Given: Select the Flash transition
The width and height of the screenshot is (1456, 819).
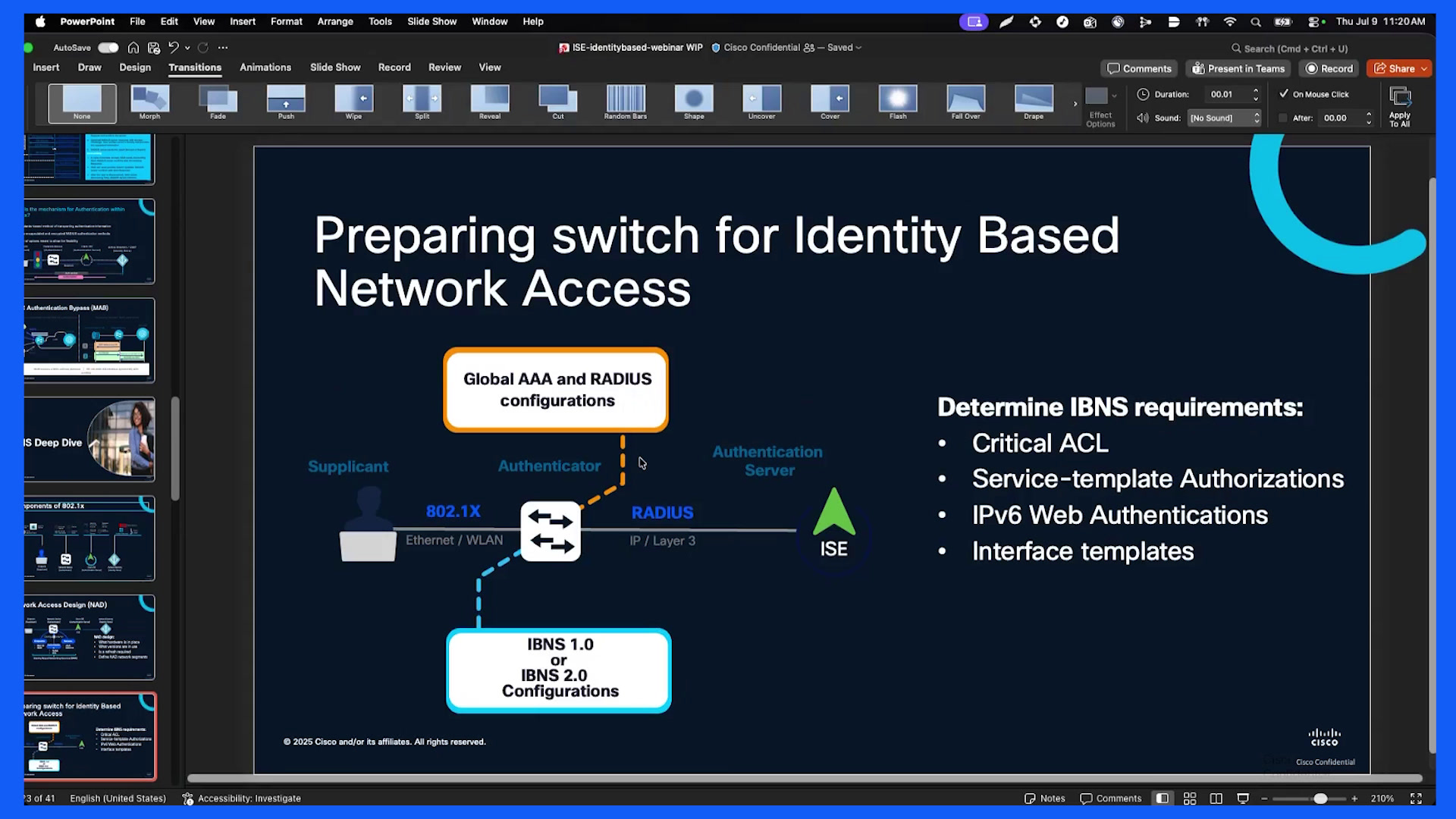Looking at the screenshot, I should point(898,102).
